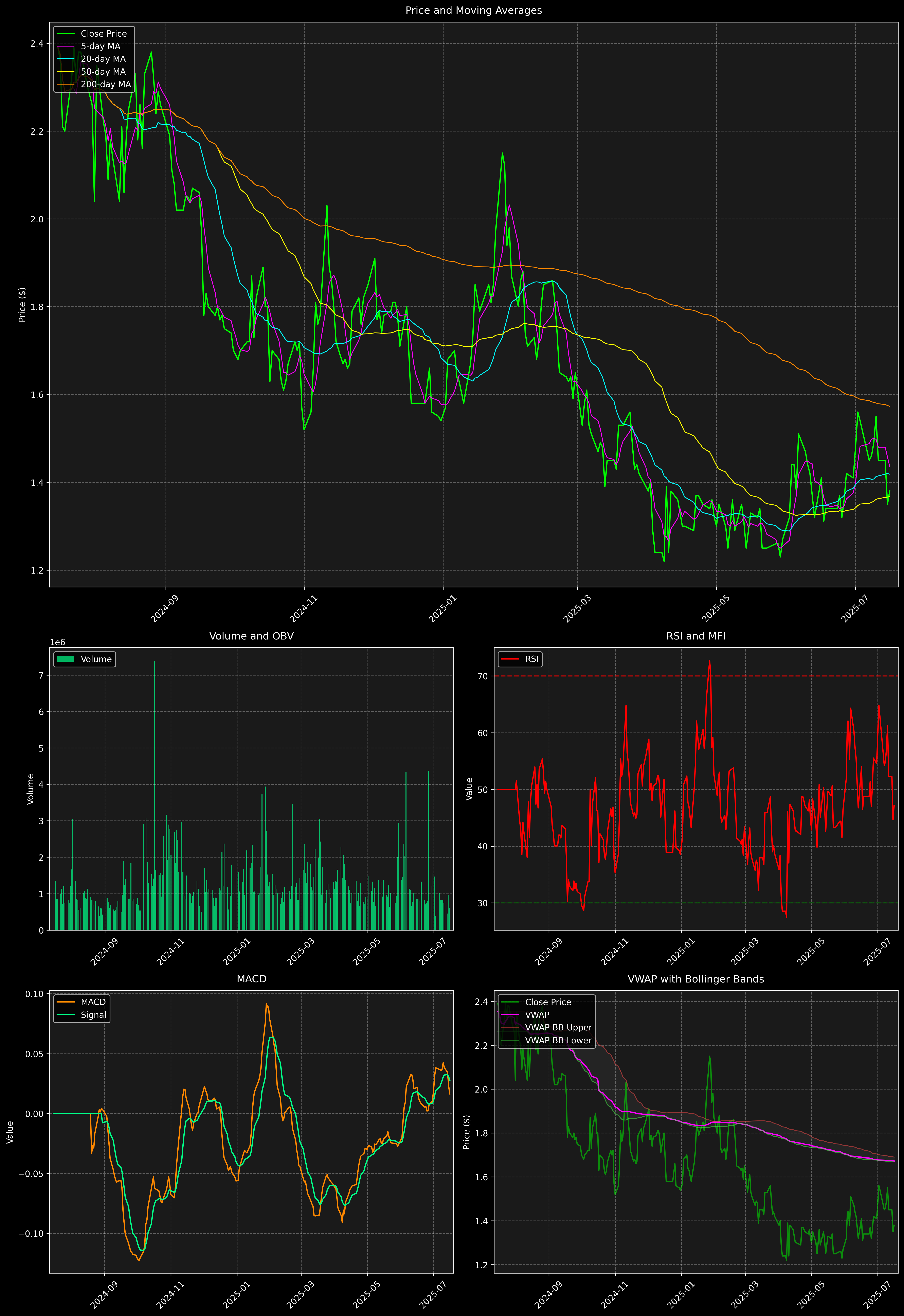The height and width of the screenshot is (1316, 904).
Task: Click the 'Value' axis label on MACD chart
Action: [10, 1132]
